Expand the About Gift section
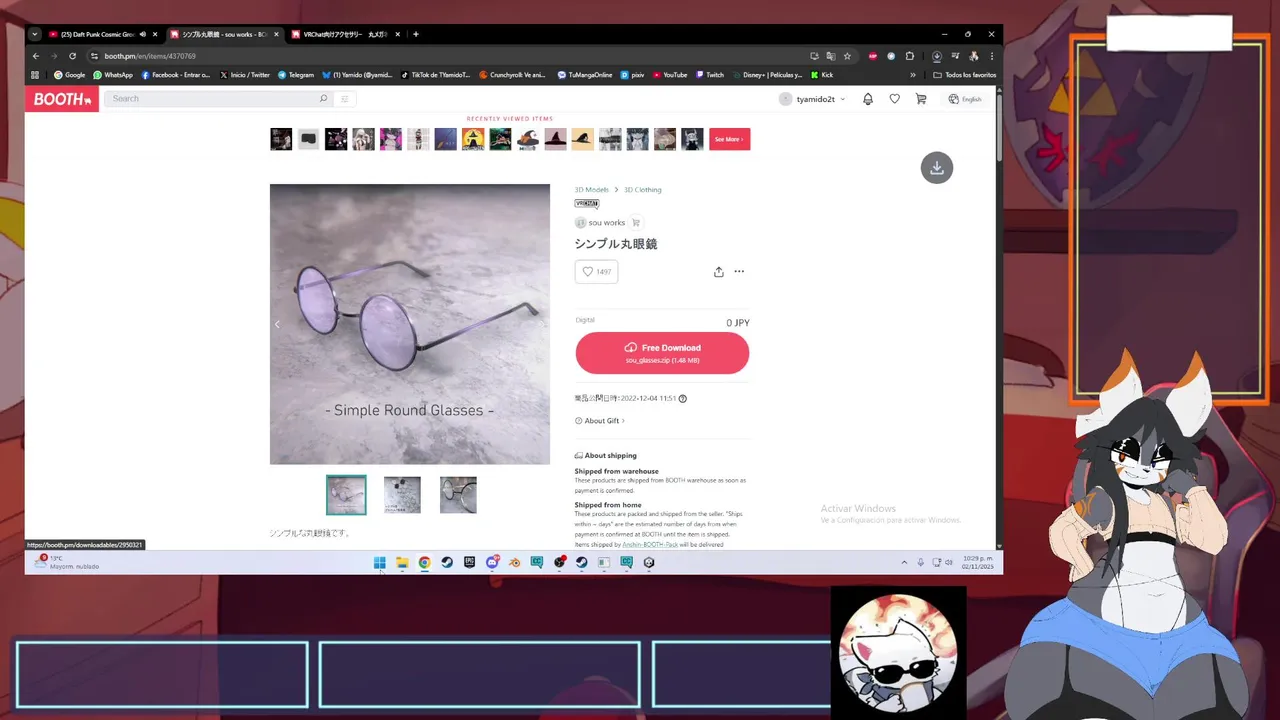1280x720 pixels. (600, 421)
